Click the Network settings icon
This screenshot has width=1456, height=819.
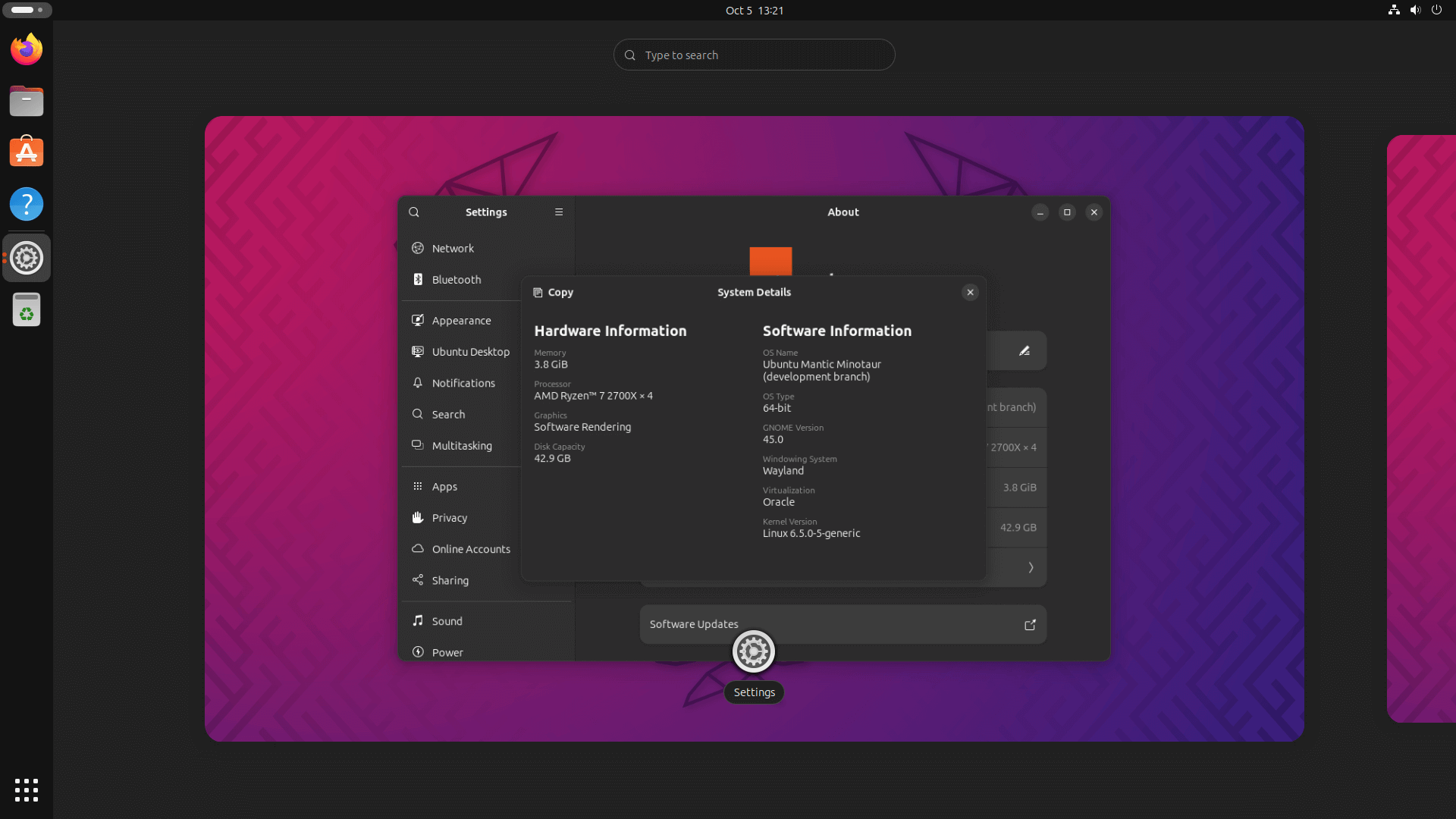[417, 247]
